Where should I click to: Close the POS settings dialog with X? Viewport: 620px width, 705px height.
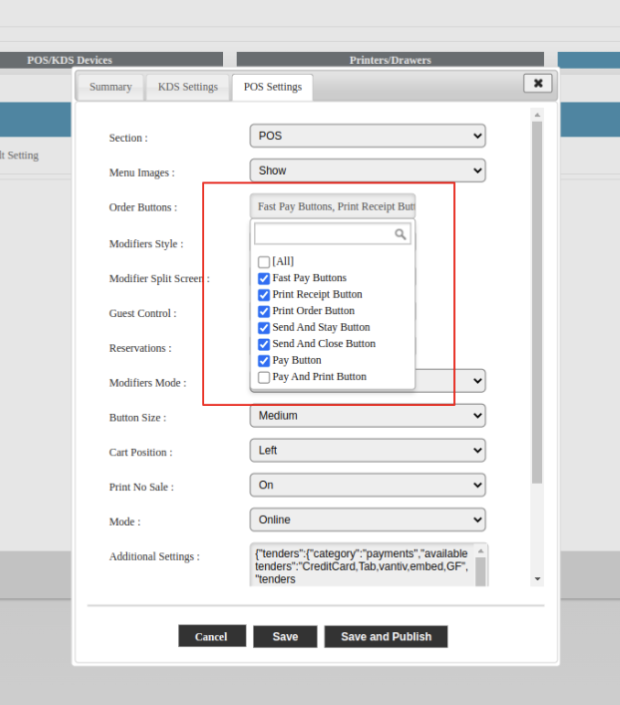[x=538, y=83]
